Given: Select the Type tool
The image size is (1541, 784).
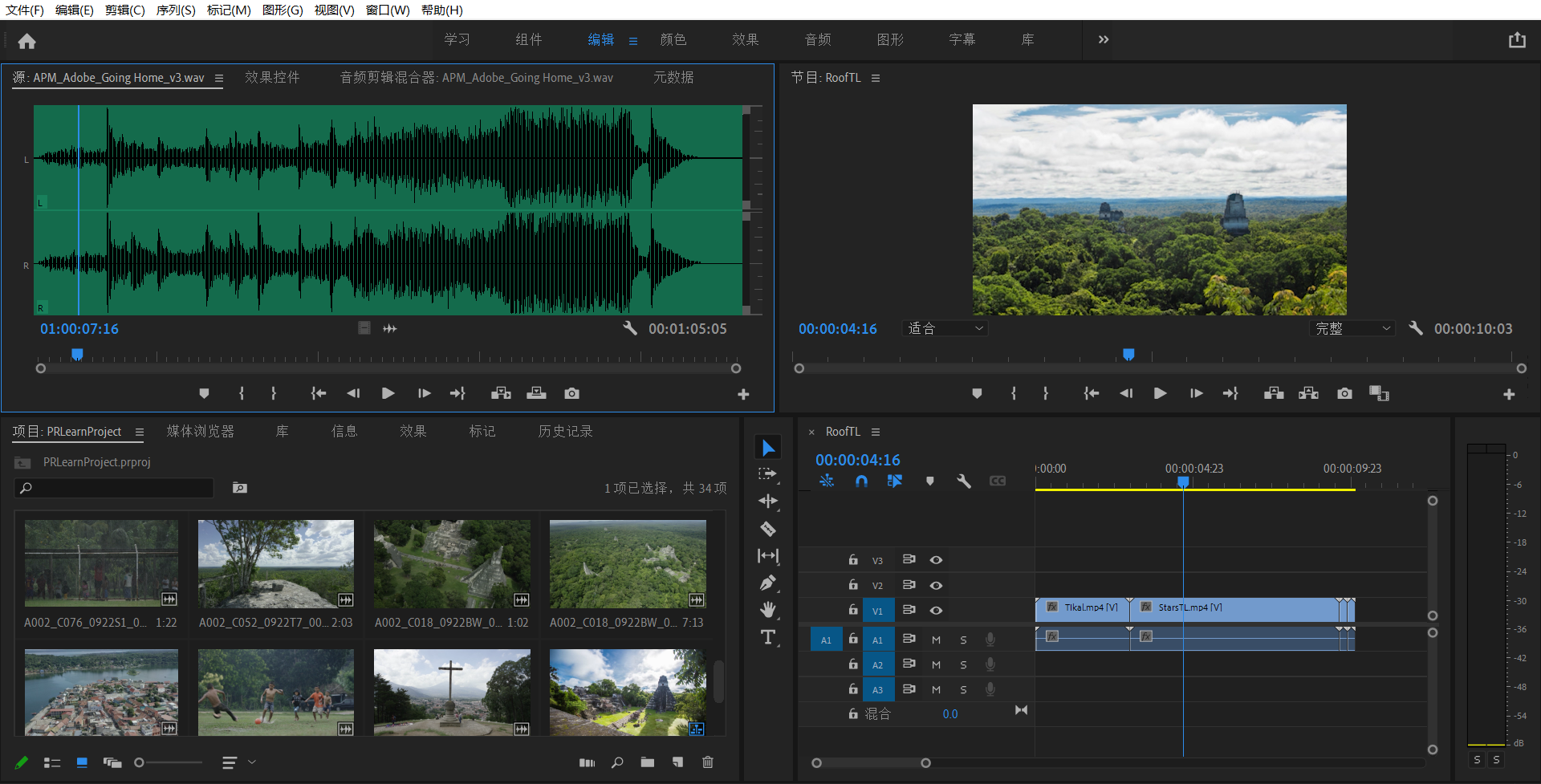Looking at the screenshot, I should [x=768, y=637].
